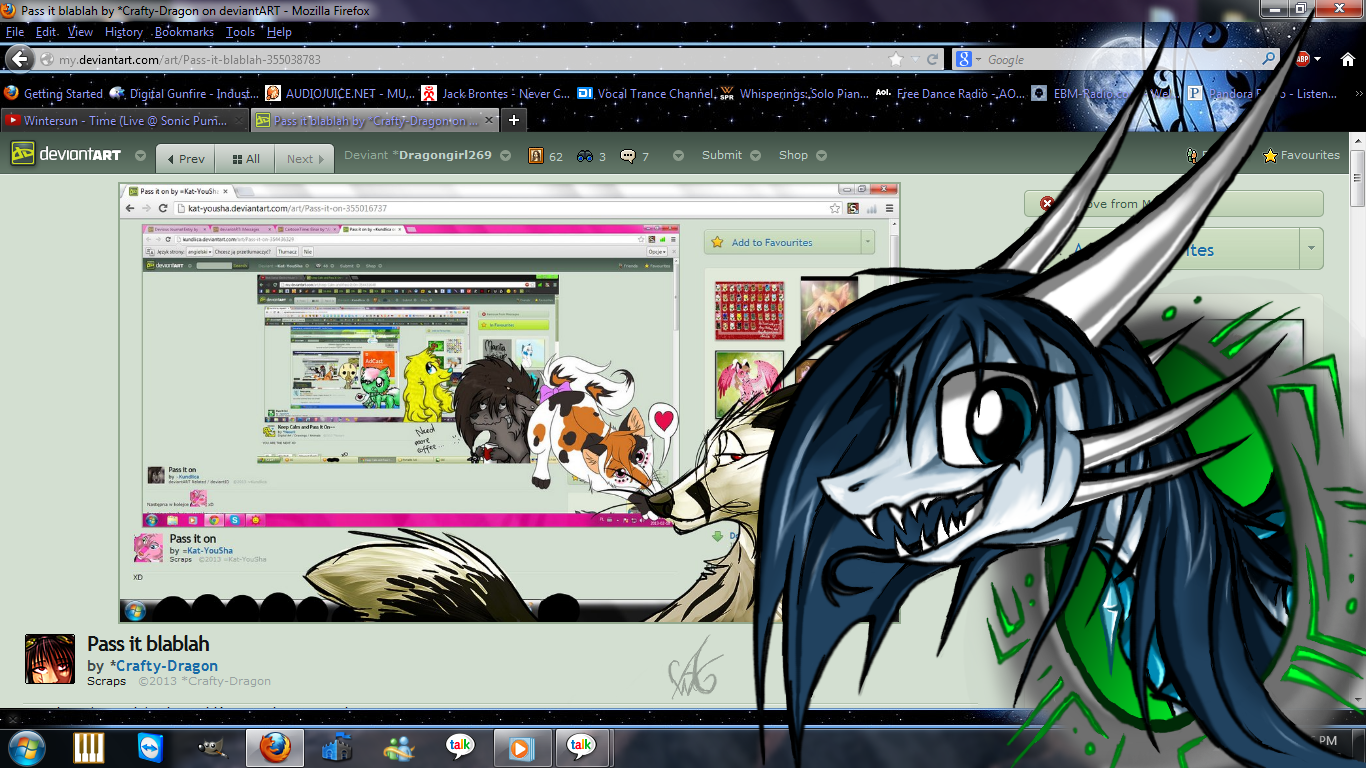Viewport: 1366px width, 768px height.
Task: Bookmark this page with the star icon
Action: [x=896, y=60]
